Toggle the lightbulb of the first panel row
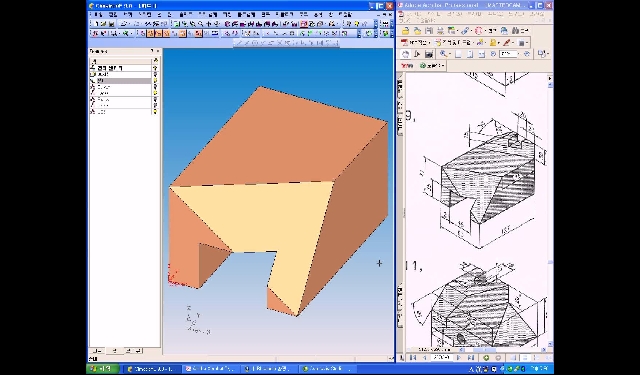The height and width of the screenshot is (375, 640). (156, 68)
